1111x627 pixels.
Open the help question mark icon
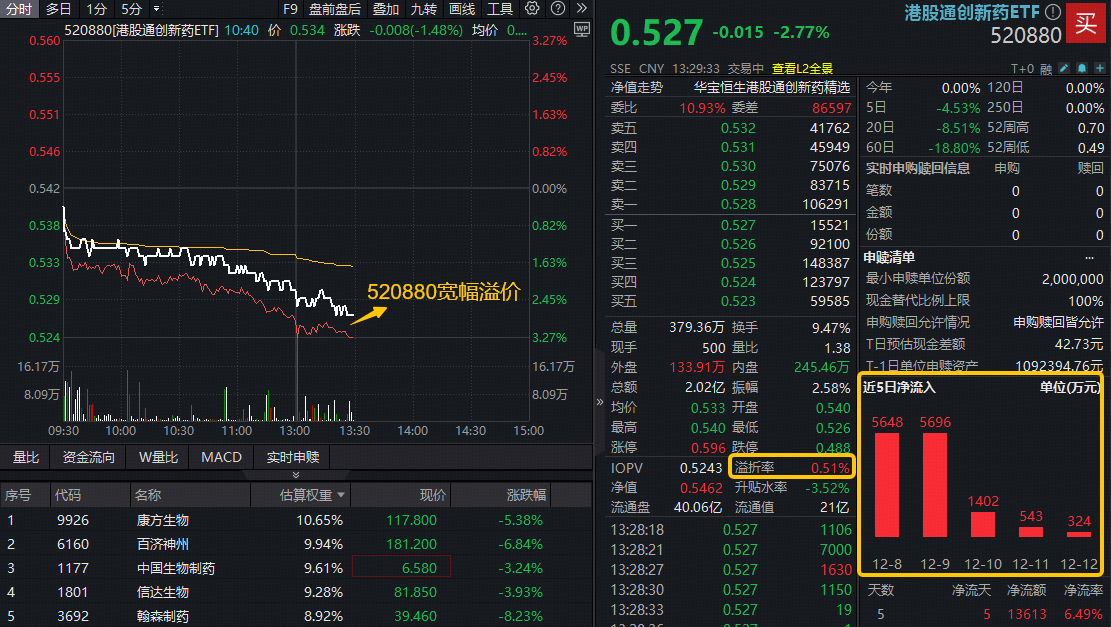point(557,9)
